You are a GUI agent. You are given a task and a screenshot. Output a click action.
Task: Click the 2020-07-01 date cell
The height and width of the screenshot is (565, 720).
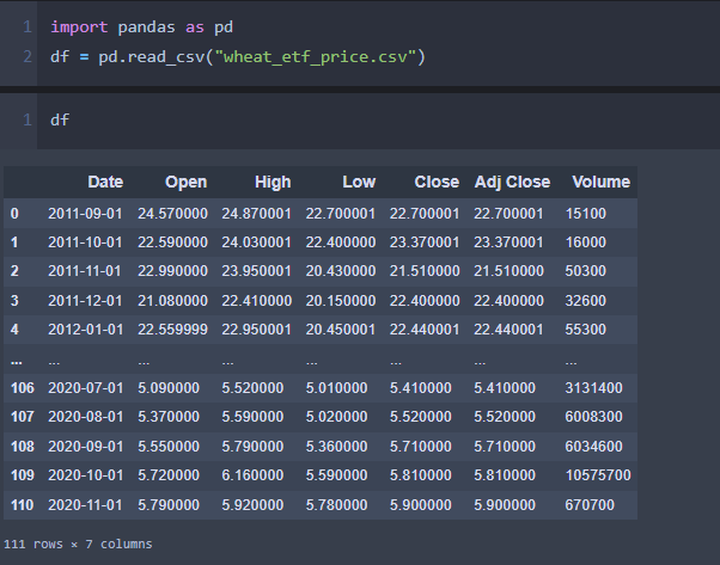[x=85, y=388]
